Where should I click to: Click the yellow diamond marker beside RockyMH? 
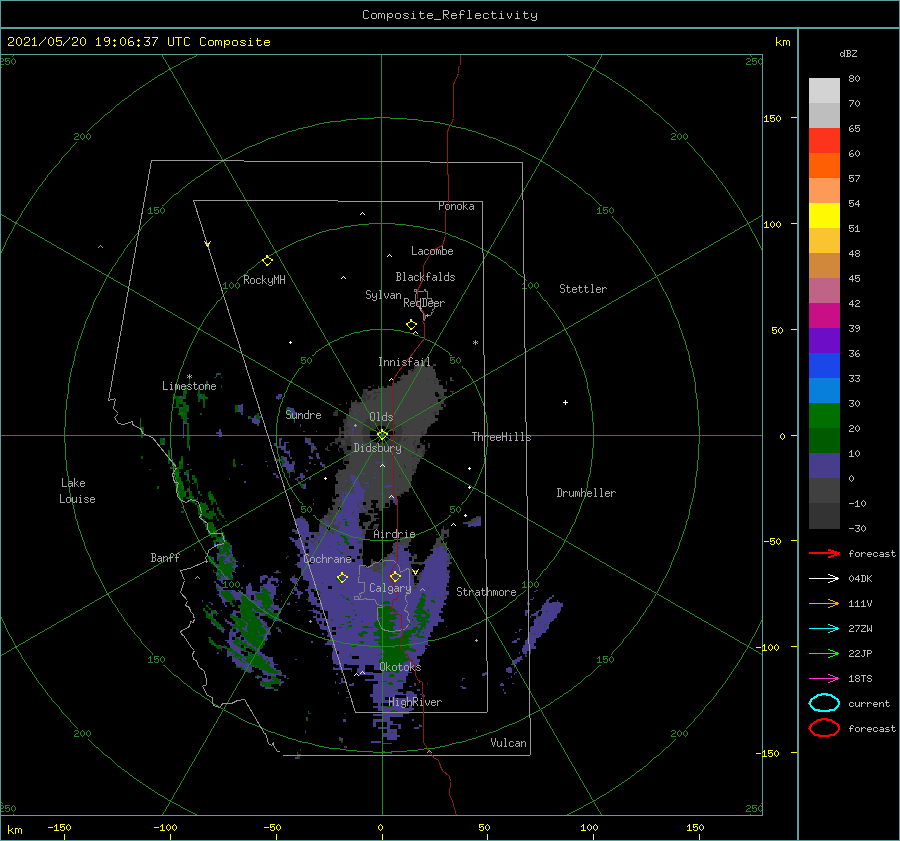267,261
